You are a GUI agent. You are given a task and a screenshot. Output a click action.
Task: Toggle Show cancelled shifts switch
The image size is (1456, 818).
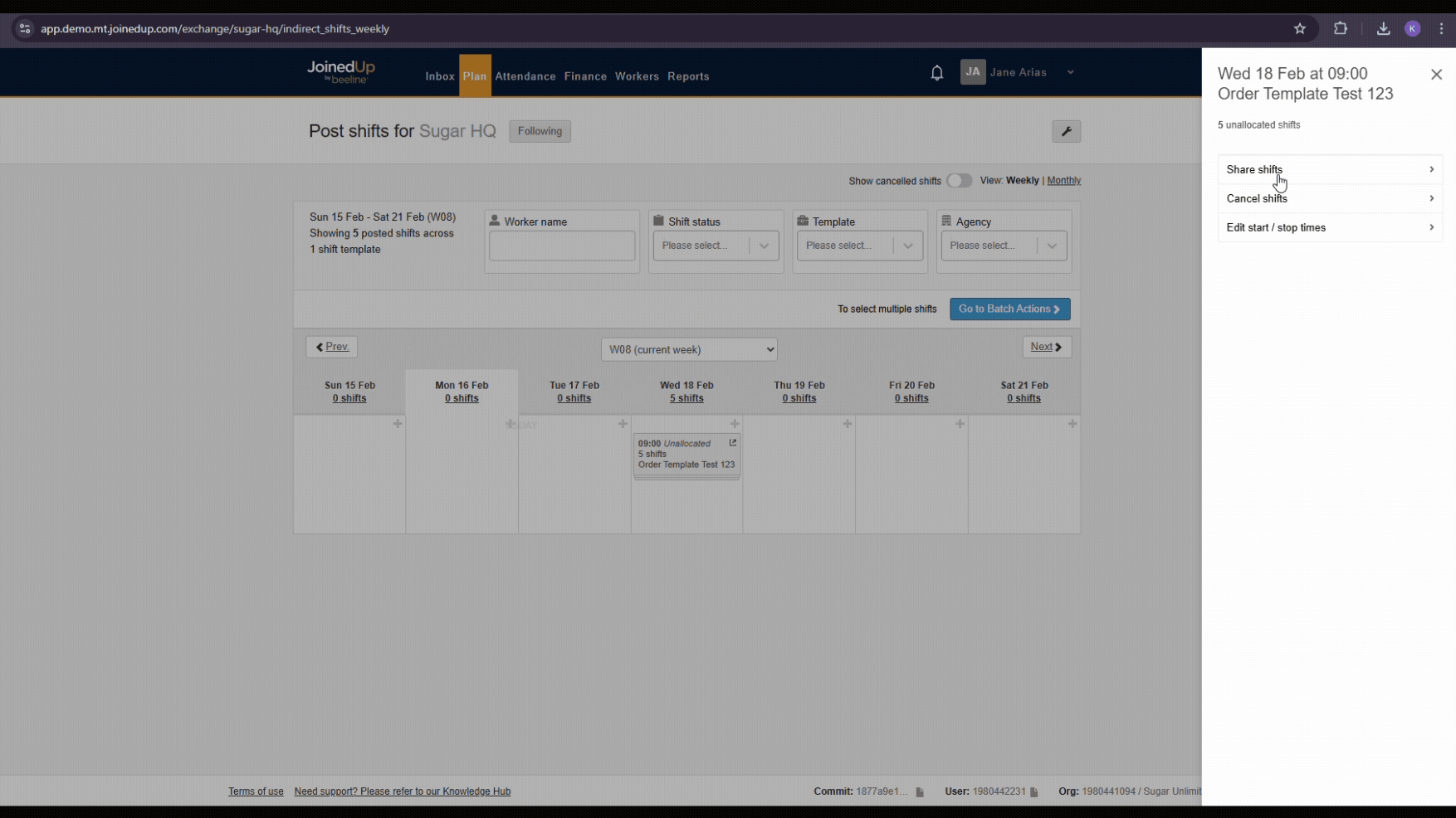(x=959, y=181)
